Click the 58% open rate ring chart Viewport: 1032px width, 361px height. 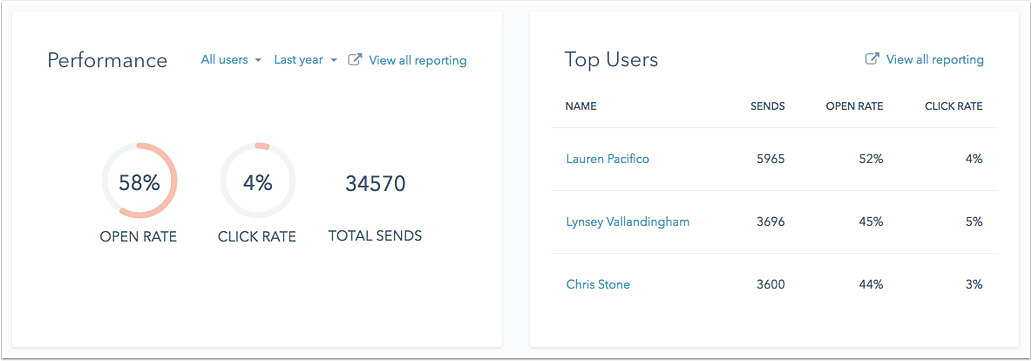pos(139,180)
